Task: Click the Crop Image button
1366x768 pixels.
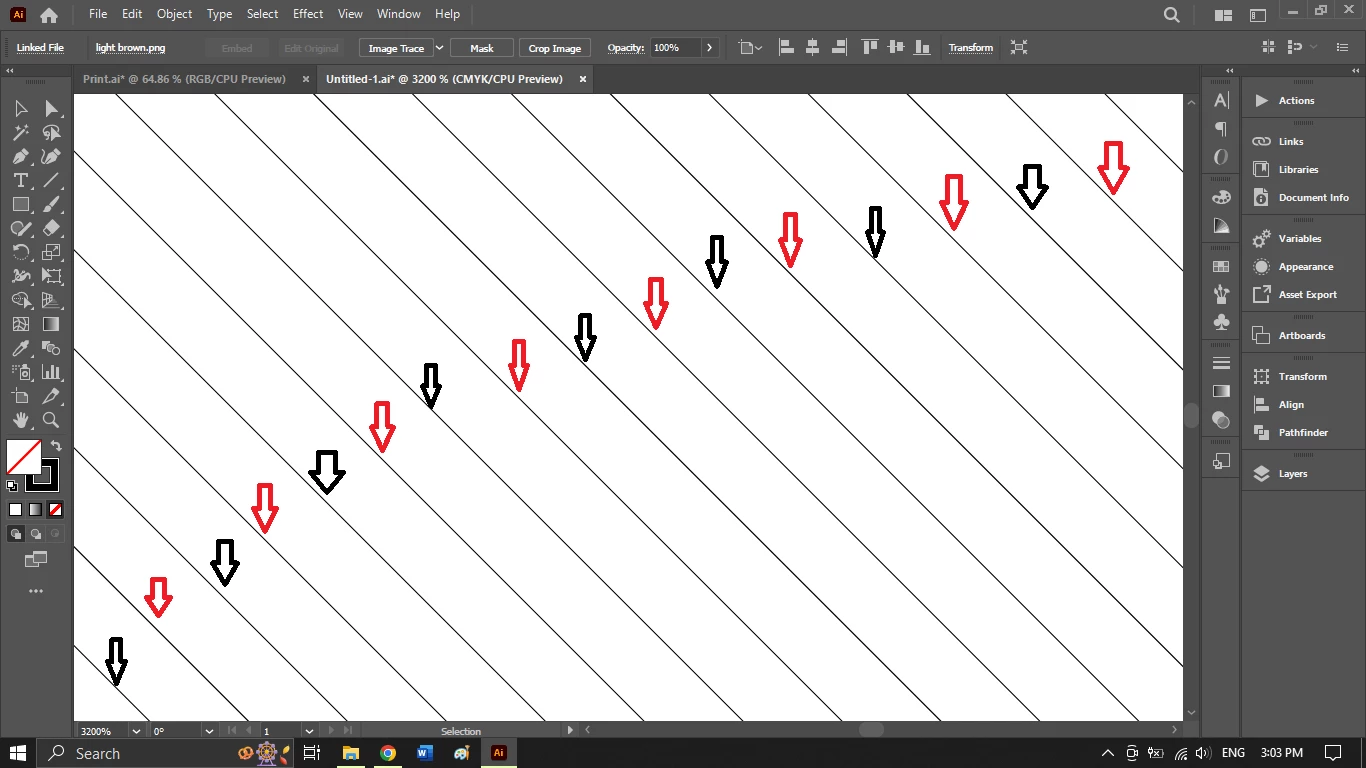Action: pyautogui.click(x=554, y=48)
